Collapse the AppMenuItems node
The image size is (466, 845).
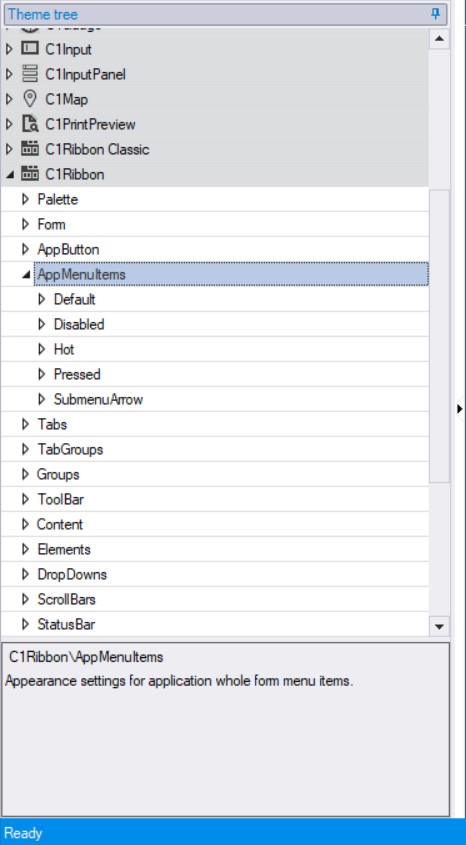(25, 274)
